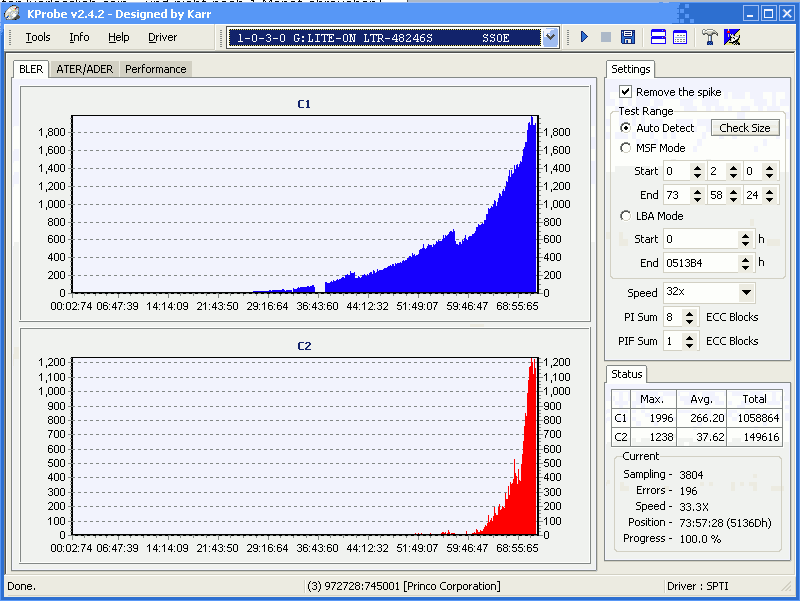Click the split-view layout icon

pyautogui.click(x=658, y=37)
